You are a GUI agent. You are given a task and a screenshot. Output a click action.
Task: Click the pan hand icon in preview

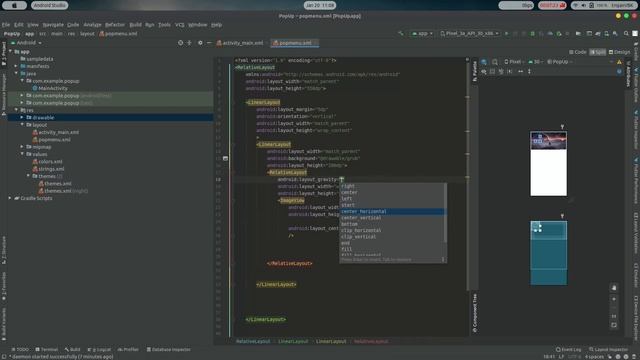(614, 288)
